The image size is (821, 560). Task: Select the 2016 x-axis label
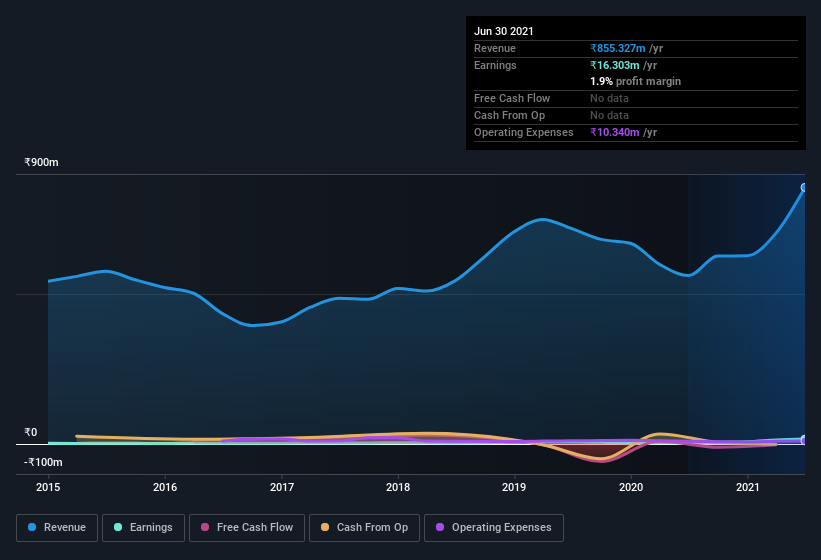click(165, 487)
